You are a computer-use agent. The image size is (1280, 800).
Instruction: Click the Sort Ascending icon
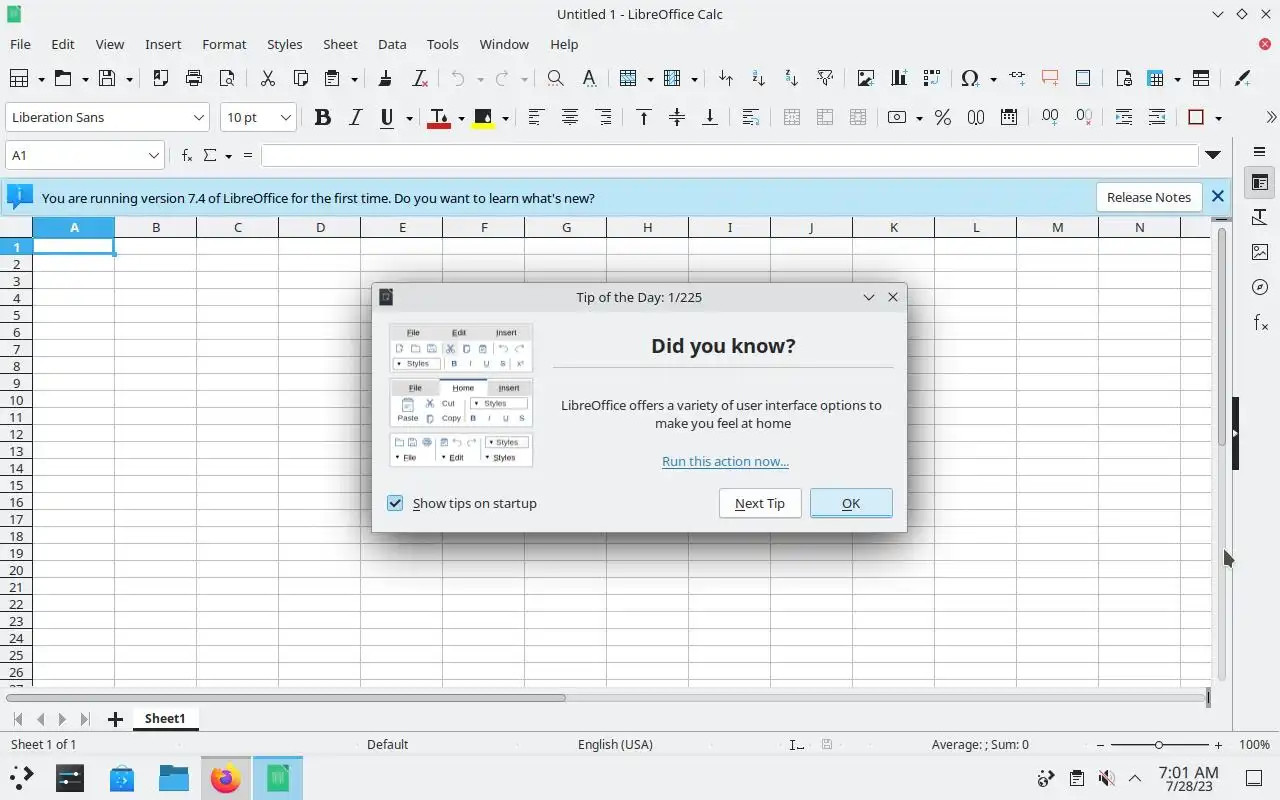pos(758,78)
